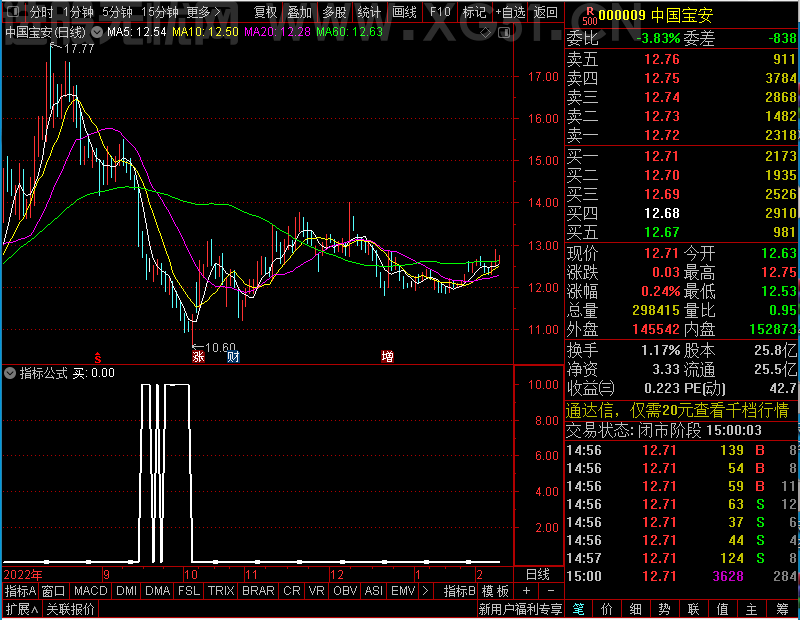Viewport: 800px width, 620px height.
Task: Switch to the CR indicator
Action: [291, 591]
